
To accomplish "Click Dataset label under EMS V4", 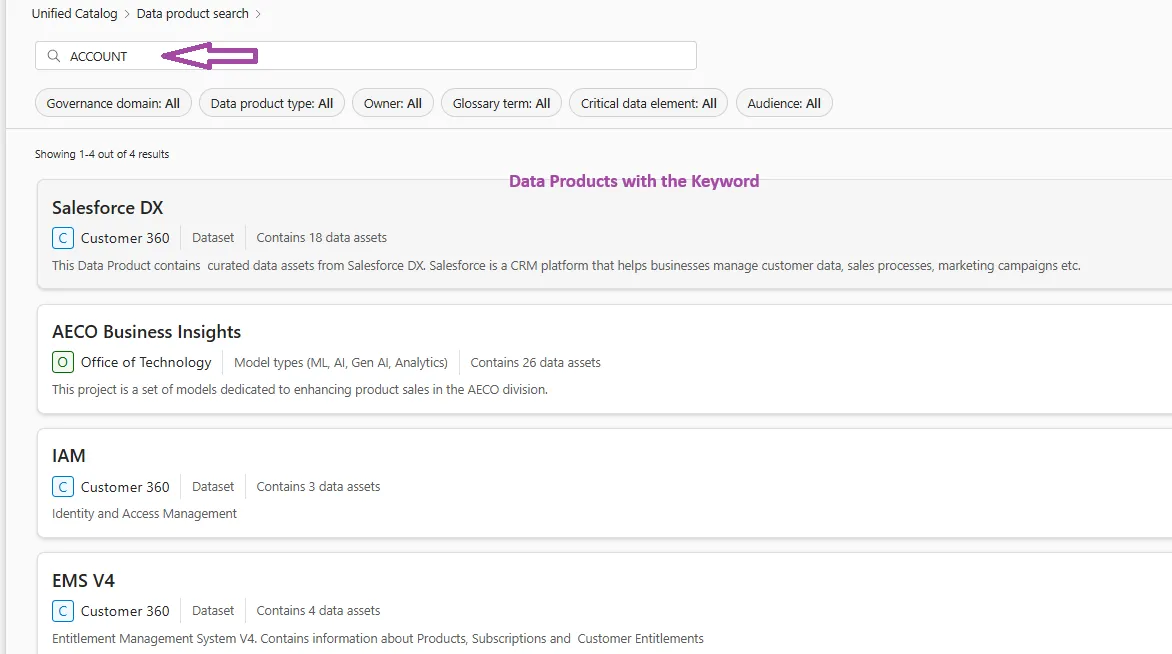I will [213, 611].
